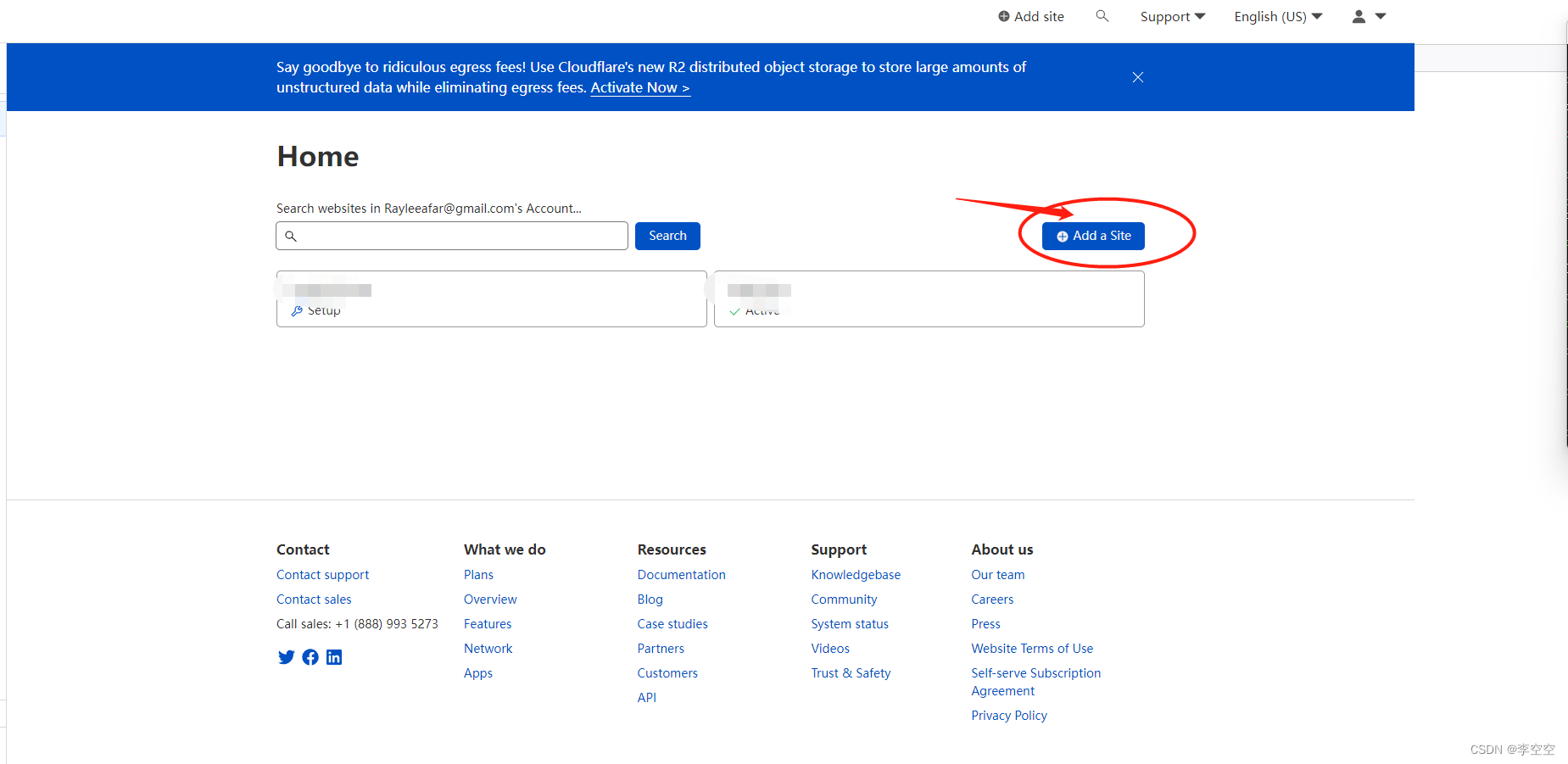Open the Careers link
Viewport: 1568px width, 764px height.
pos(992,599)
